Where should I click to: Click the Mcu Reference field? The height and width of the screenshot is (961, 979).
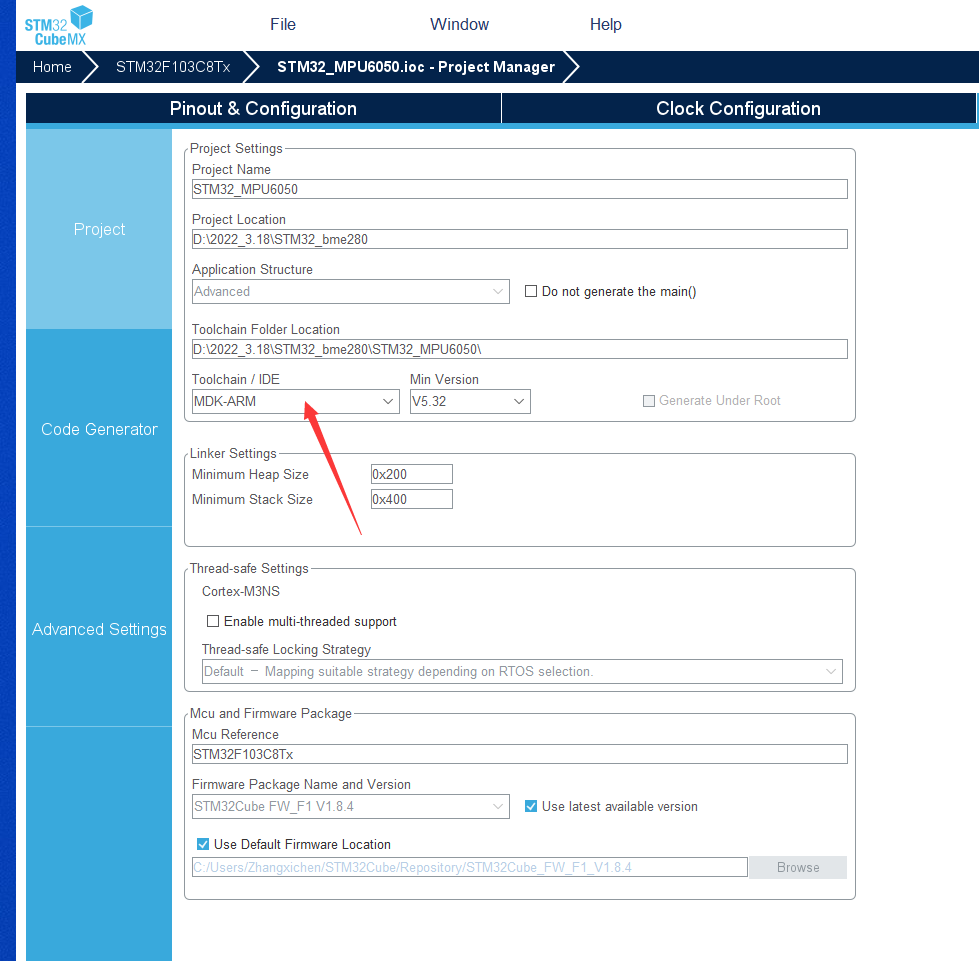tap(519, 754)
